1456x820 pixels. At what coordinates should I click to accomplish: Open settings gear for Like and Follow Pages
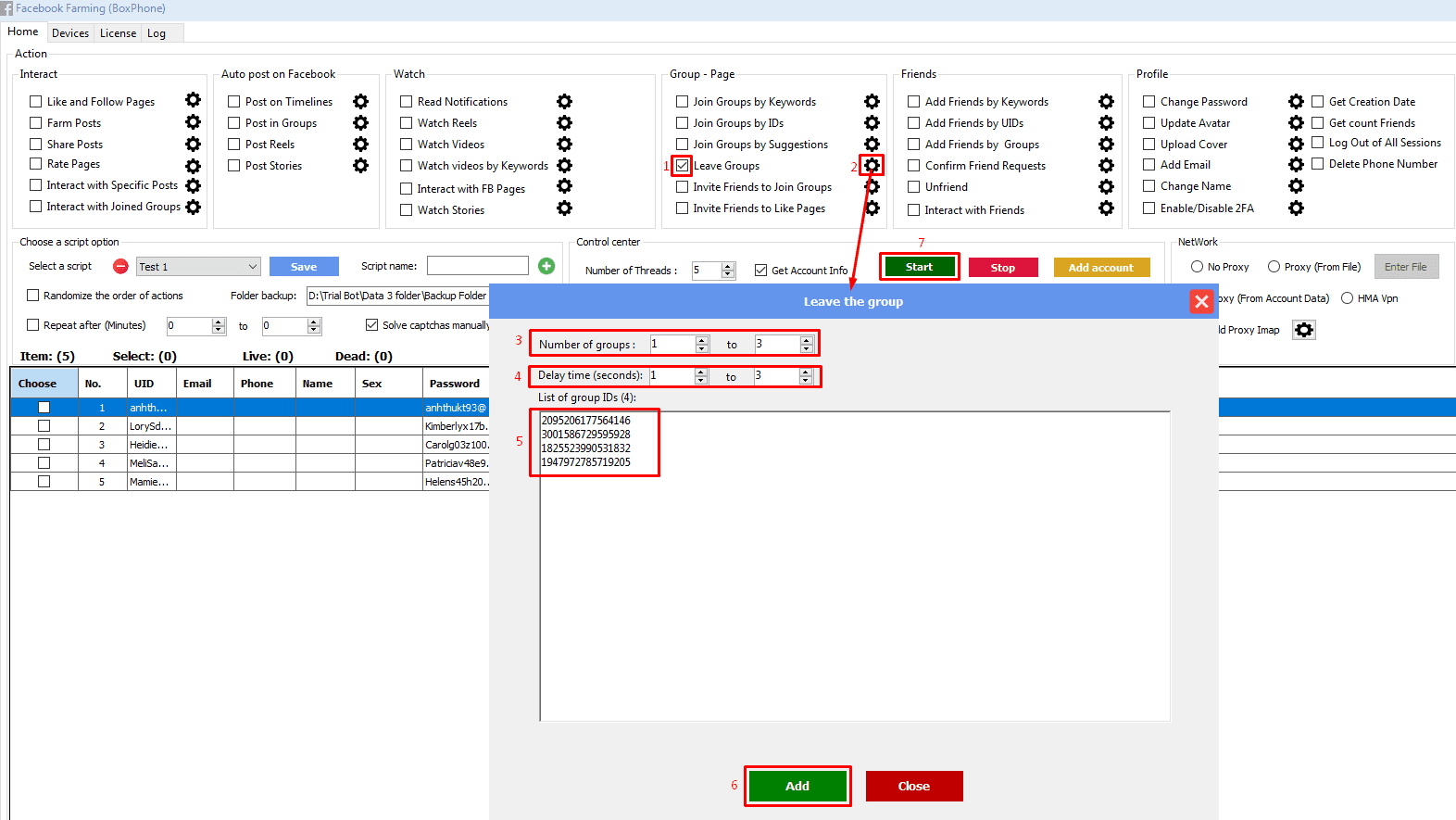193,100
